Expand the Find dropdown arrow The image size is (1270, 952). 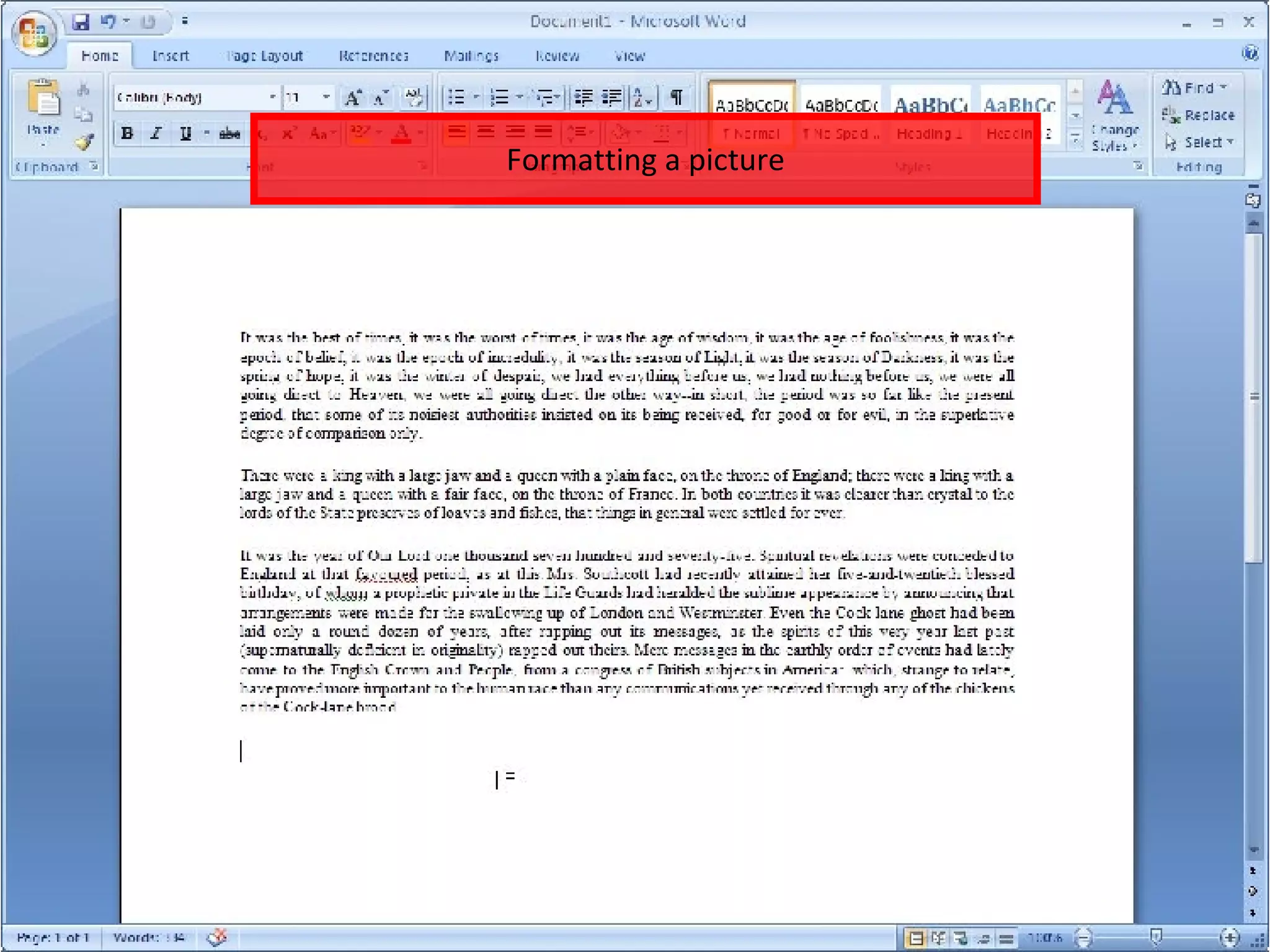[1223, 87]
